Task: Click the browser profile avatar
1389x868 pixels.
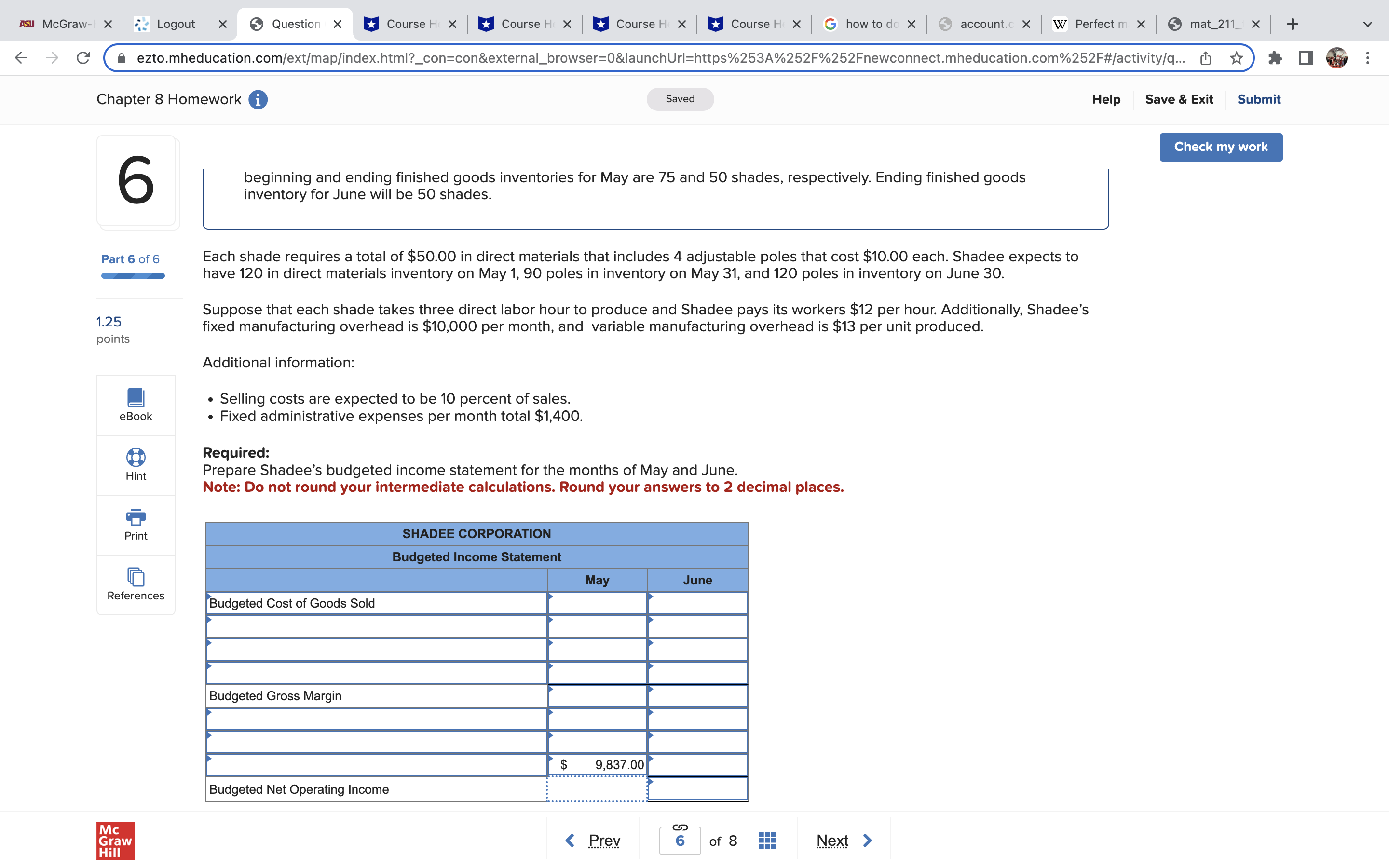Action: click(1337, 57)
